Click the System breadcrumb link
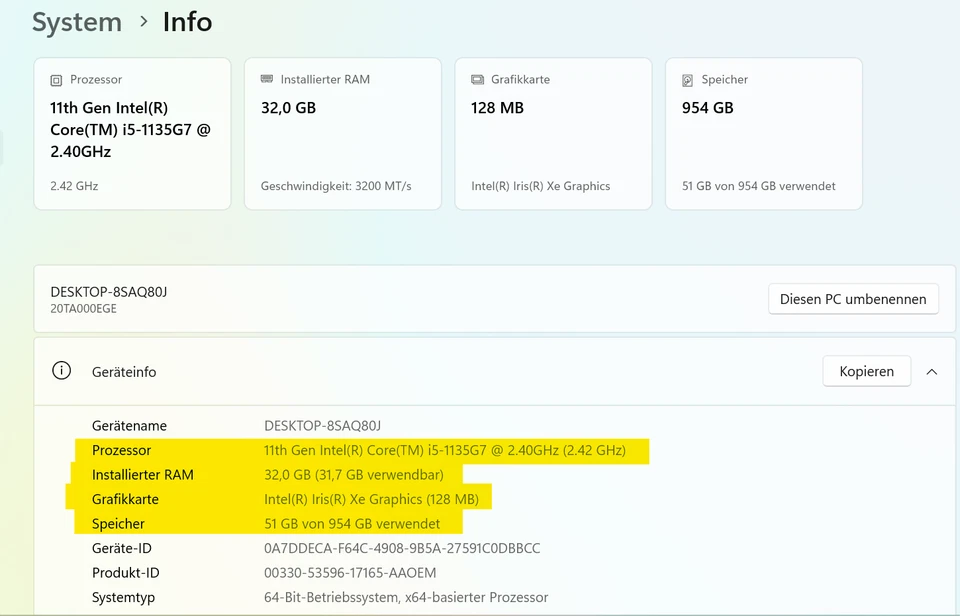The height and width of the screenshot is (616, 960). (x=77, y=22)
